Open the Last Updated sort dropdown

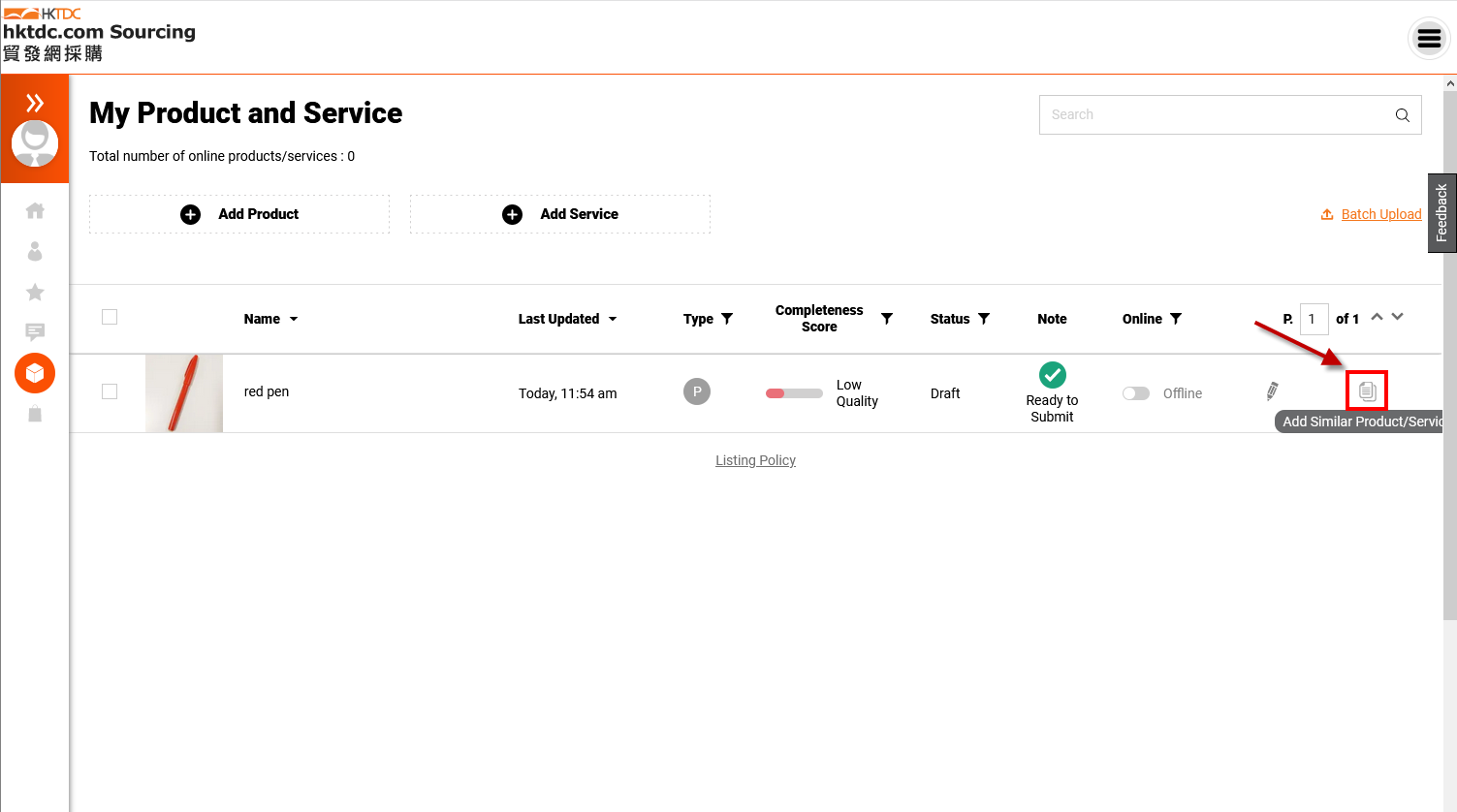coord(612,319)
